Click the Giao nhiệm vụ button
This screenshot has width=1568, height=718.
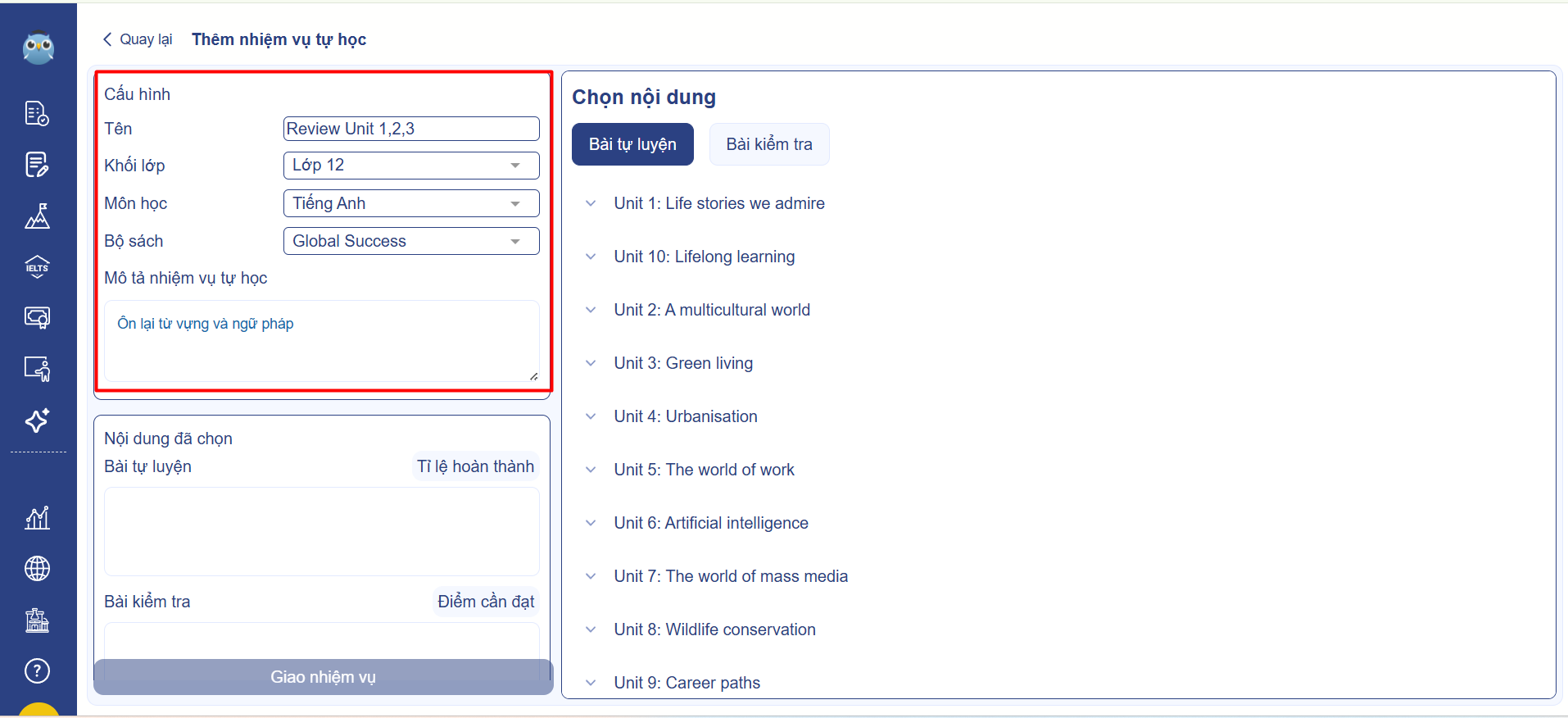tap(323, 677)
